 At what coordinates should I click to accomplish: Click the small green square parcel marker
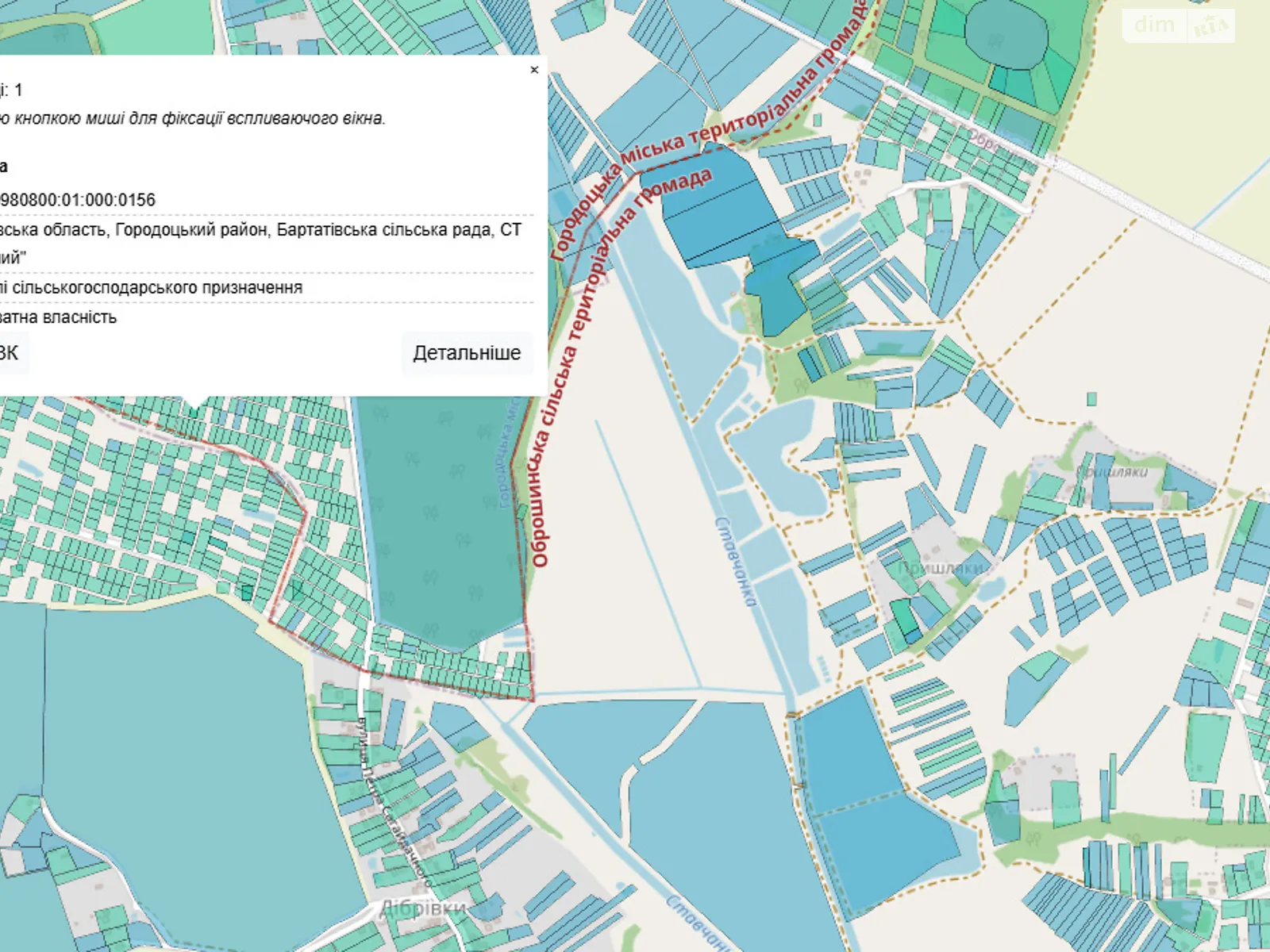coord(1092,399)
